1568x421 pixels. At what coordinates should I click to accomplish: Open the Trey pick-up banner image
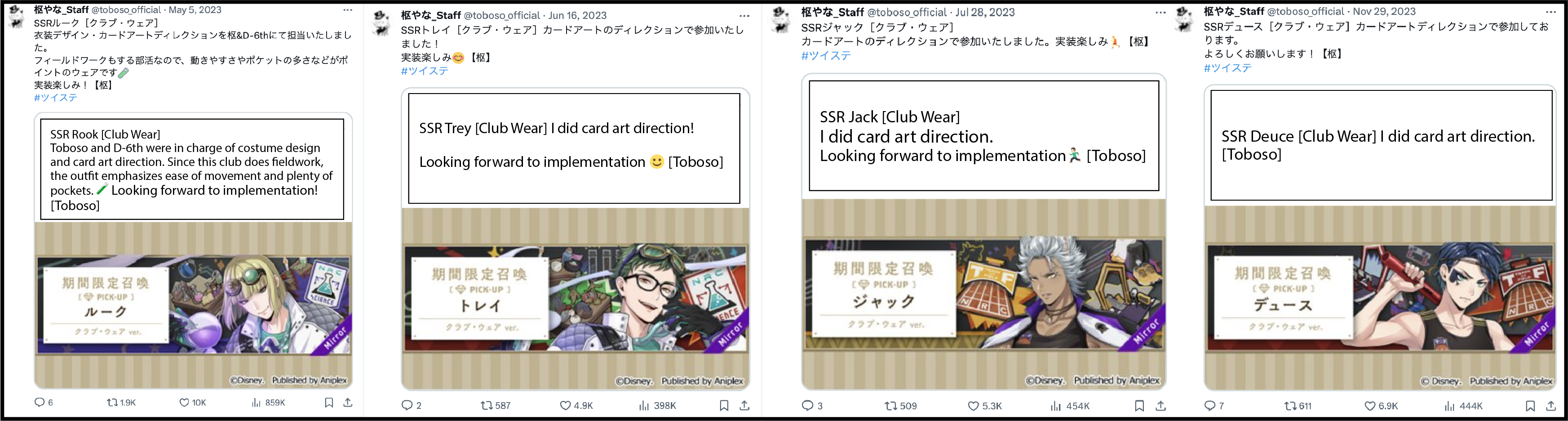575,299
